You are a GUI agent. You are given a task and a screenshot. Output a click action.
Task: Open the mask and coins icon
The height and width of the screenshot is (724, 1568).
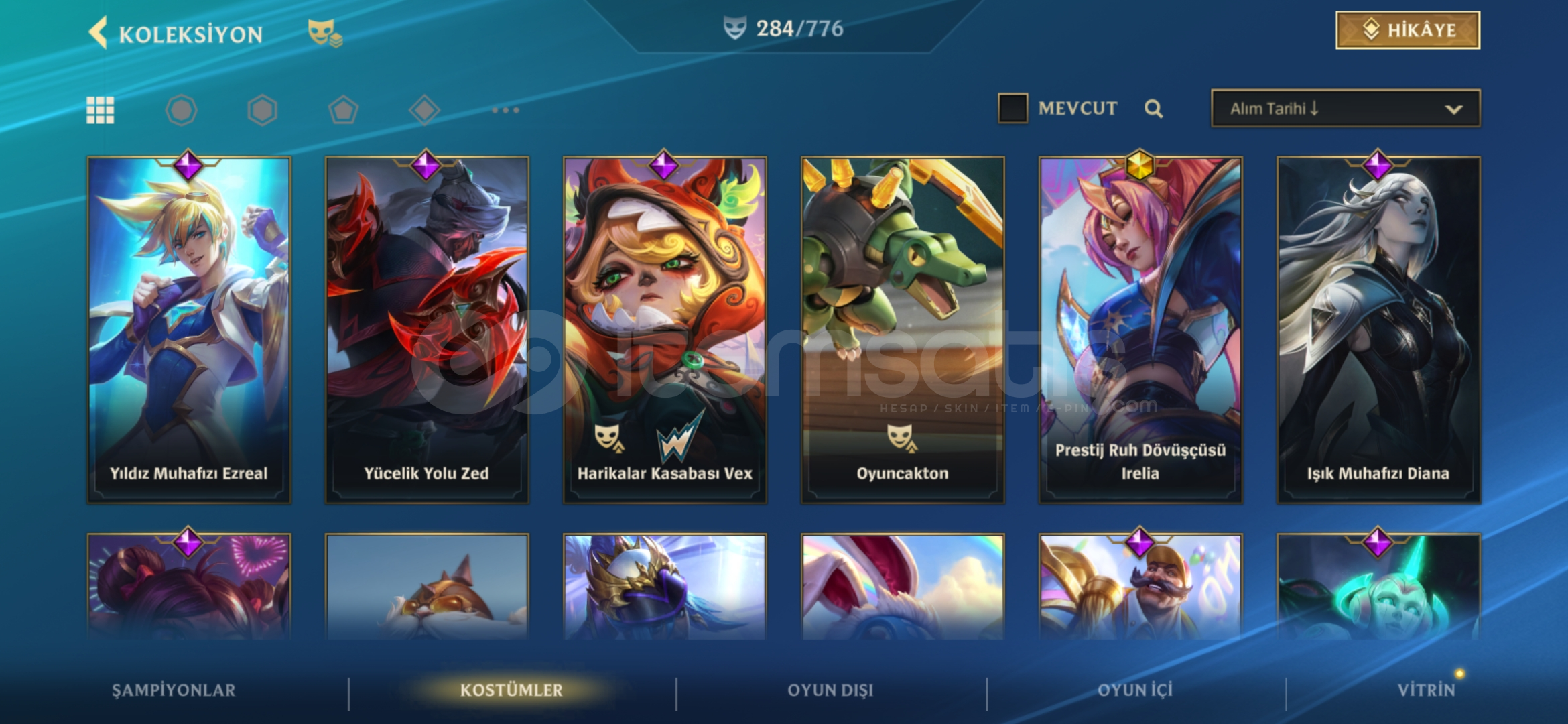325,34
